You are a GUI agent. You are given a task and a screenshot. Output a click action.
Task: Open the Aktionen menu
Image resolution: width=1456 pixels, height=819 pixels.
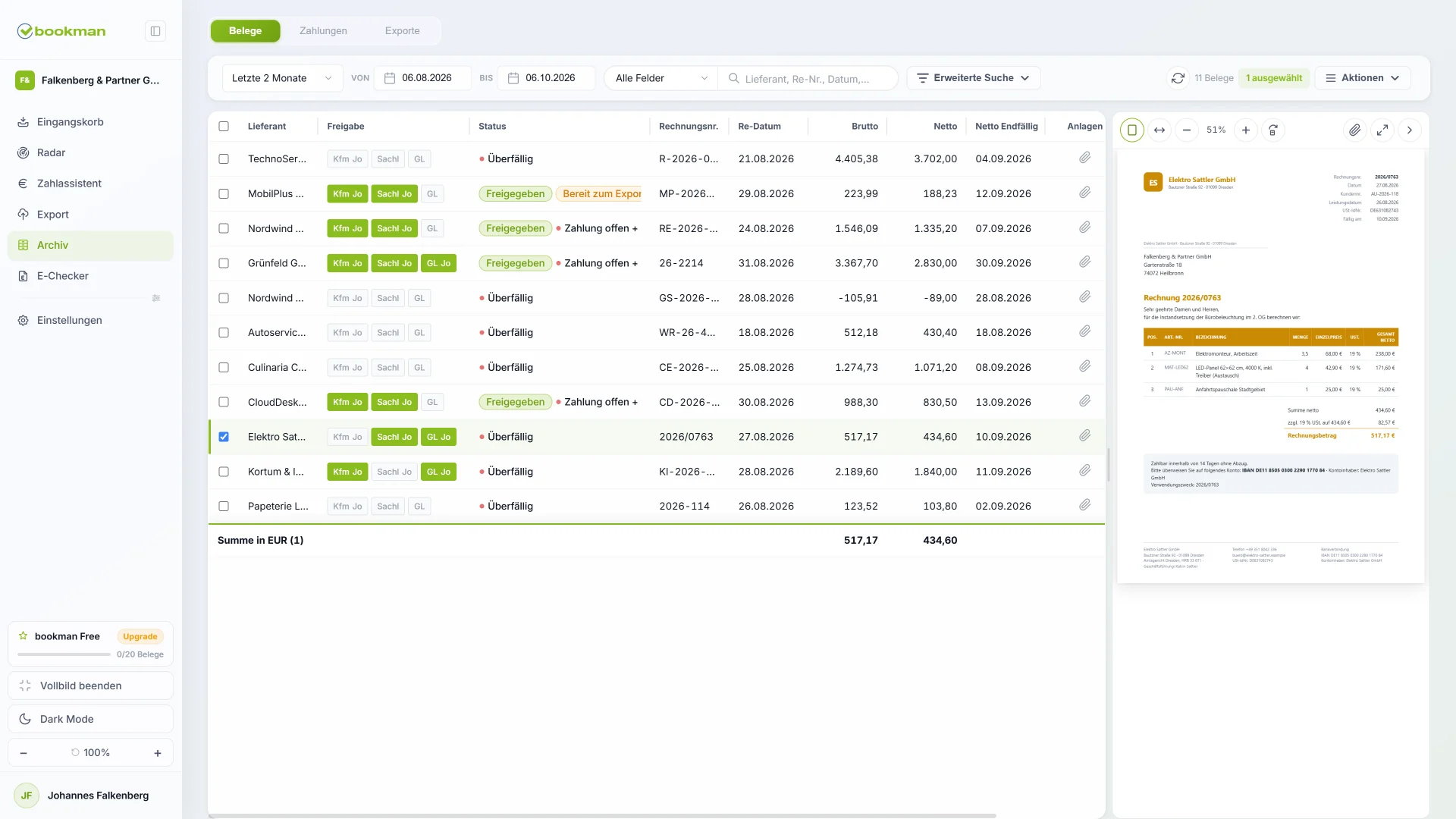[1362, 78]
